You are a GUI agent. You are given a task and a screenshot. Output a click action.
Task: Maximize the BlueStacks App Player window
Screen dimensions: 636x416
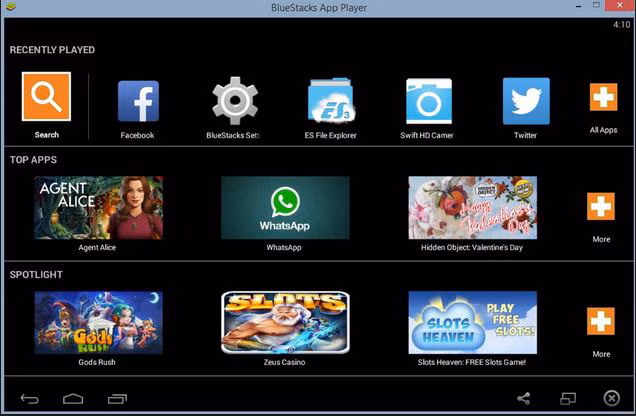596,5
